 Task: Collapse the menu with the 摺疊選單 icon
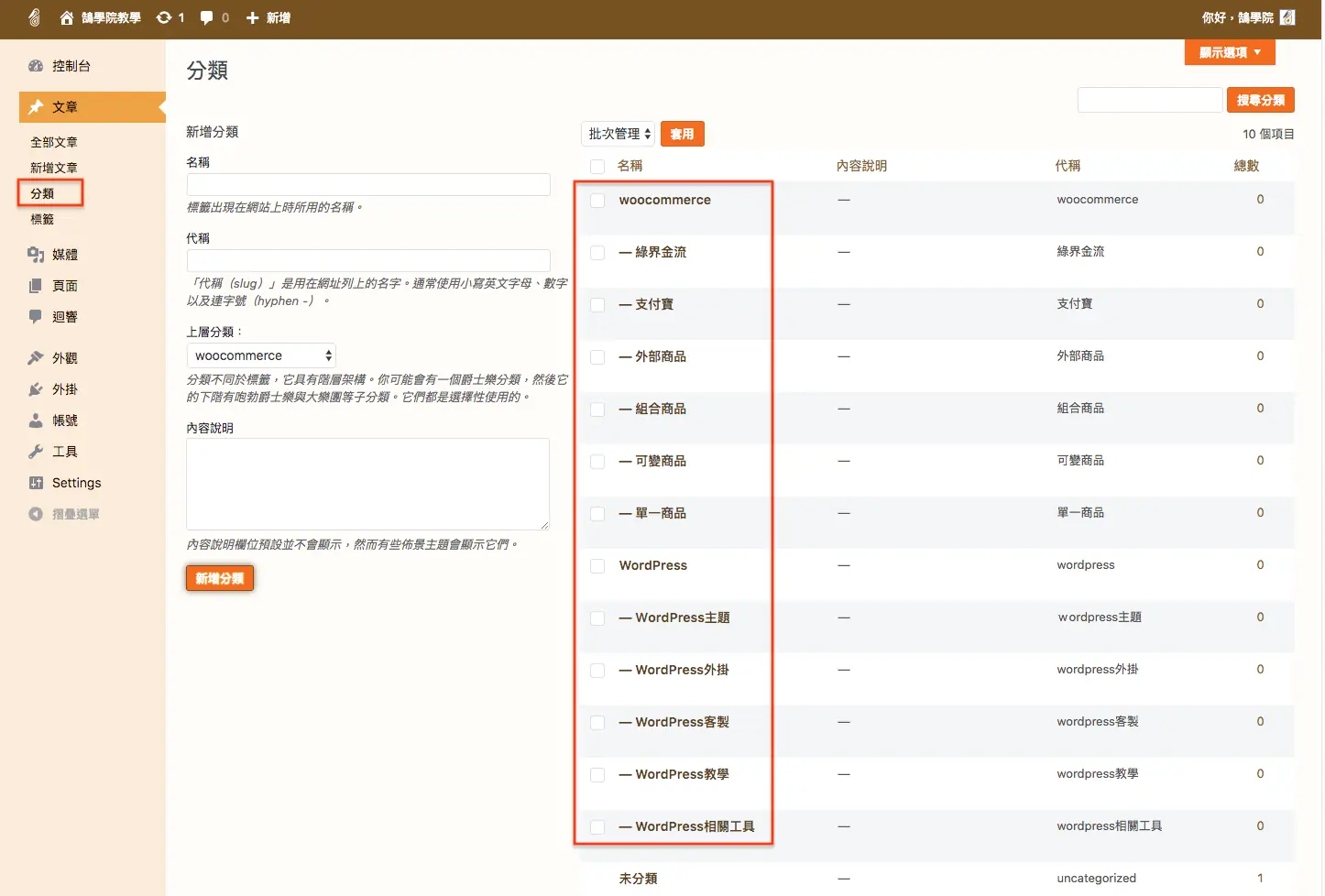pos(36,514)
